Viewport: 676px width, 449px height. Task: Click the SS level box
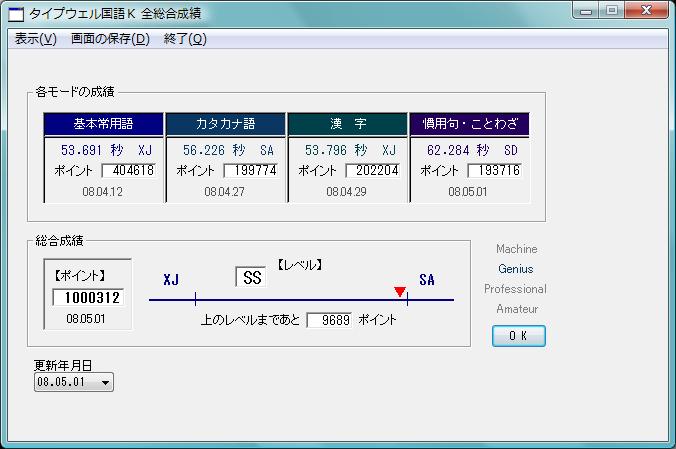tap(251, 277)
